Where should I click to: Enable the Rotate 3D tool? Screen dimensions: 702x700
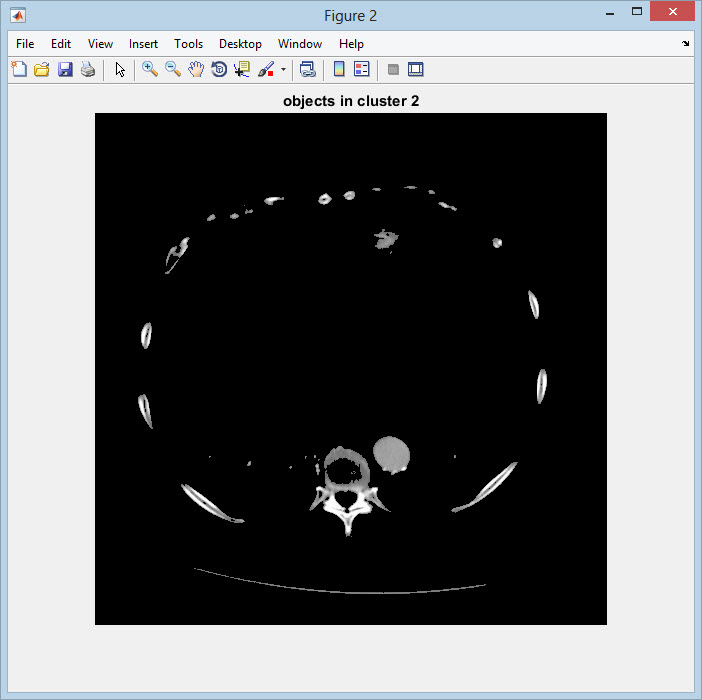(x=219, y=69)
